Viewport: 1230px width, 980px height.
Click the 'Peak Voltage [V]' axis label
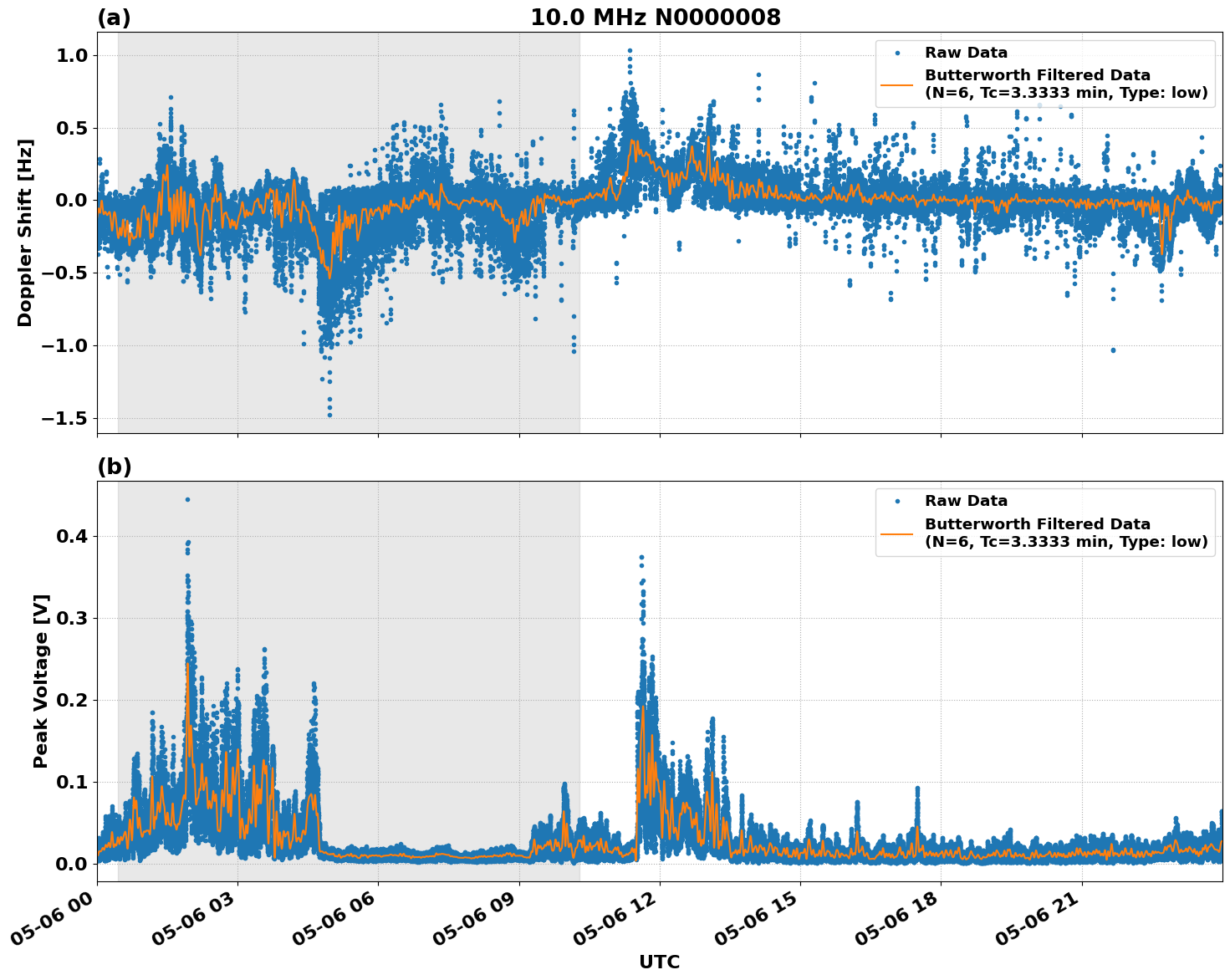coord(41,681)
